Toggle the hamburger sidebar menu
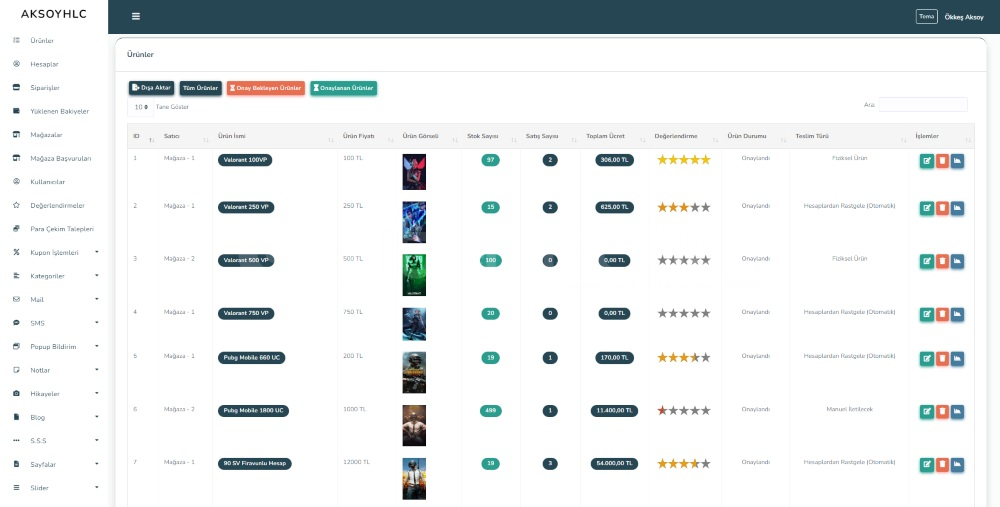Screen dimensions: 1000x507 136,16
